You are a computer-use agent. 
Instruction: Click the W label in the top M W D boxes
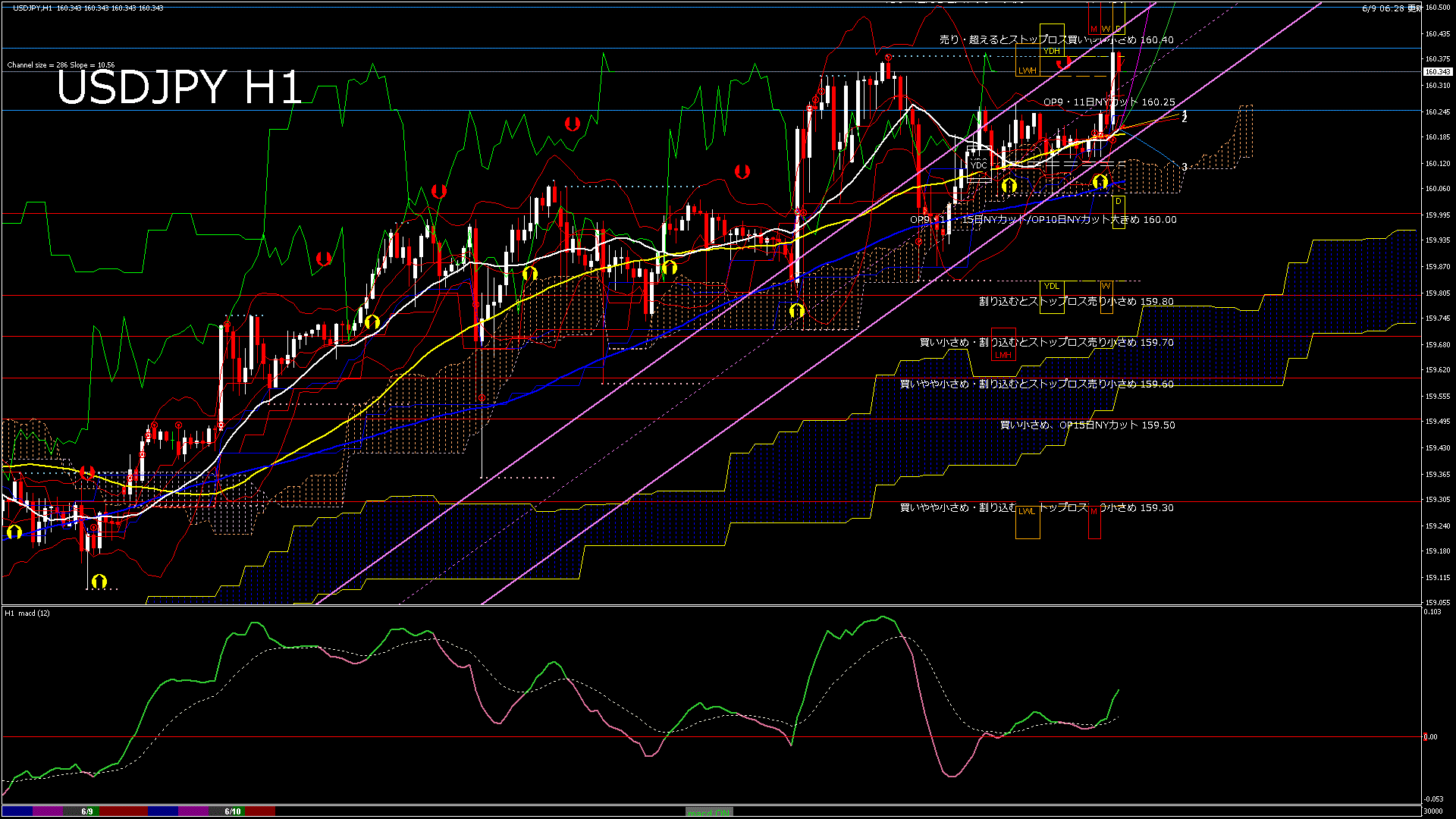1106,29
